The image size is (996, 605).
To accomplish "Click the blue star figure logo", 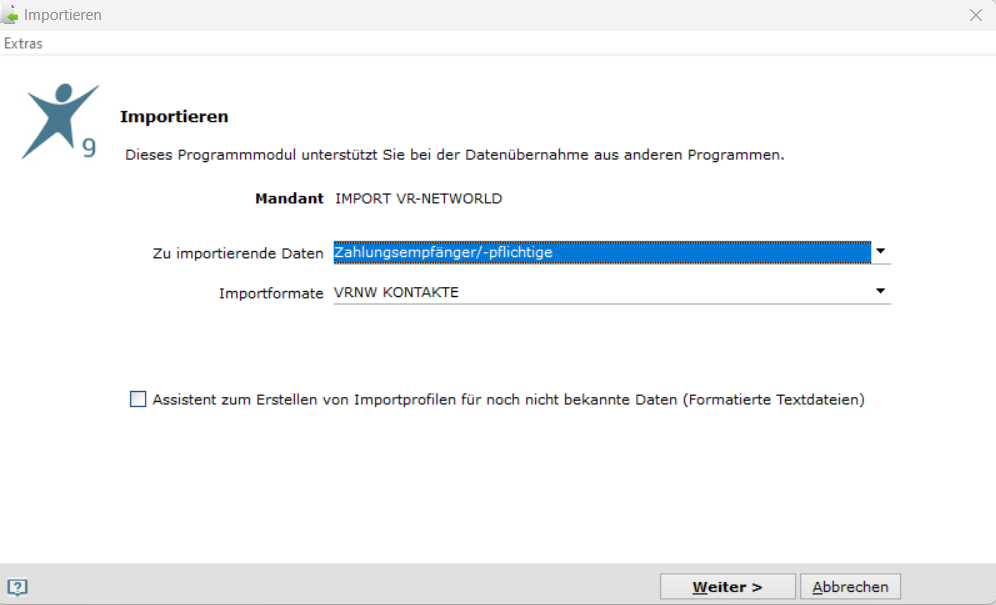I will pyautogui.click(x=58, y=121).
